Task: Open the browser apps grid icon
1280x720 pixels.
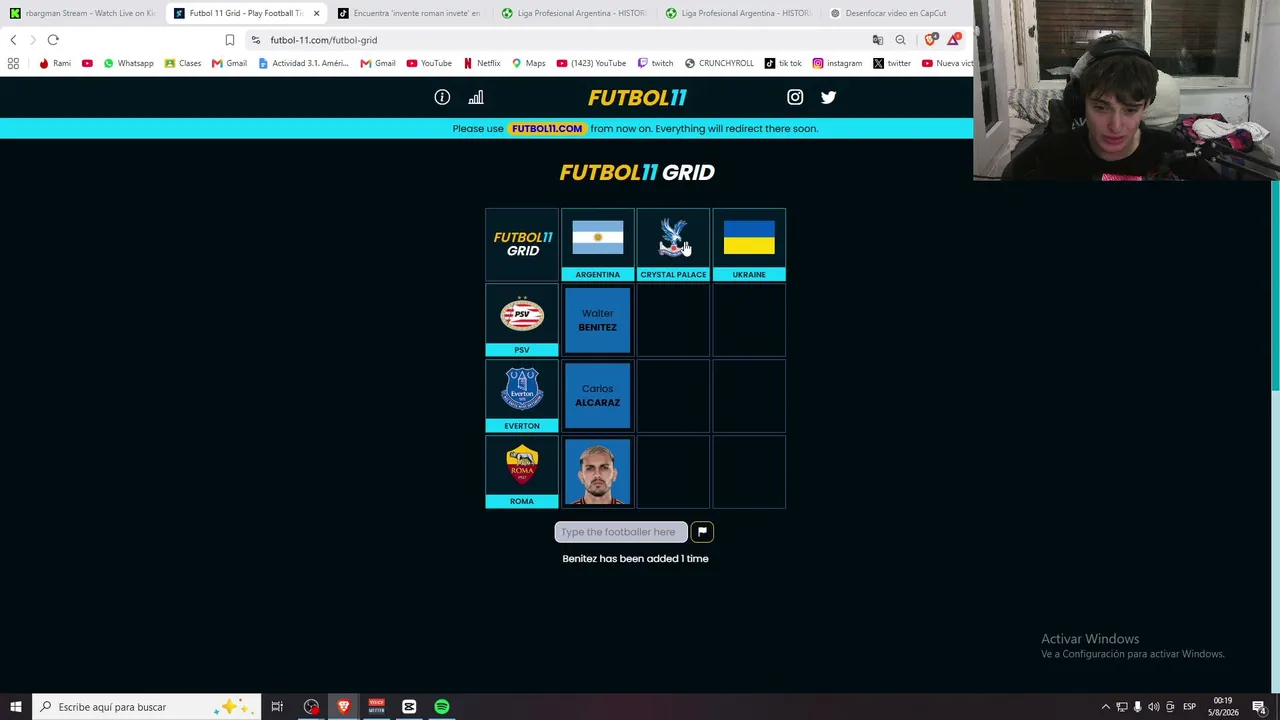Action: tap(13, 63)
